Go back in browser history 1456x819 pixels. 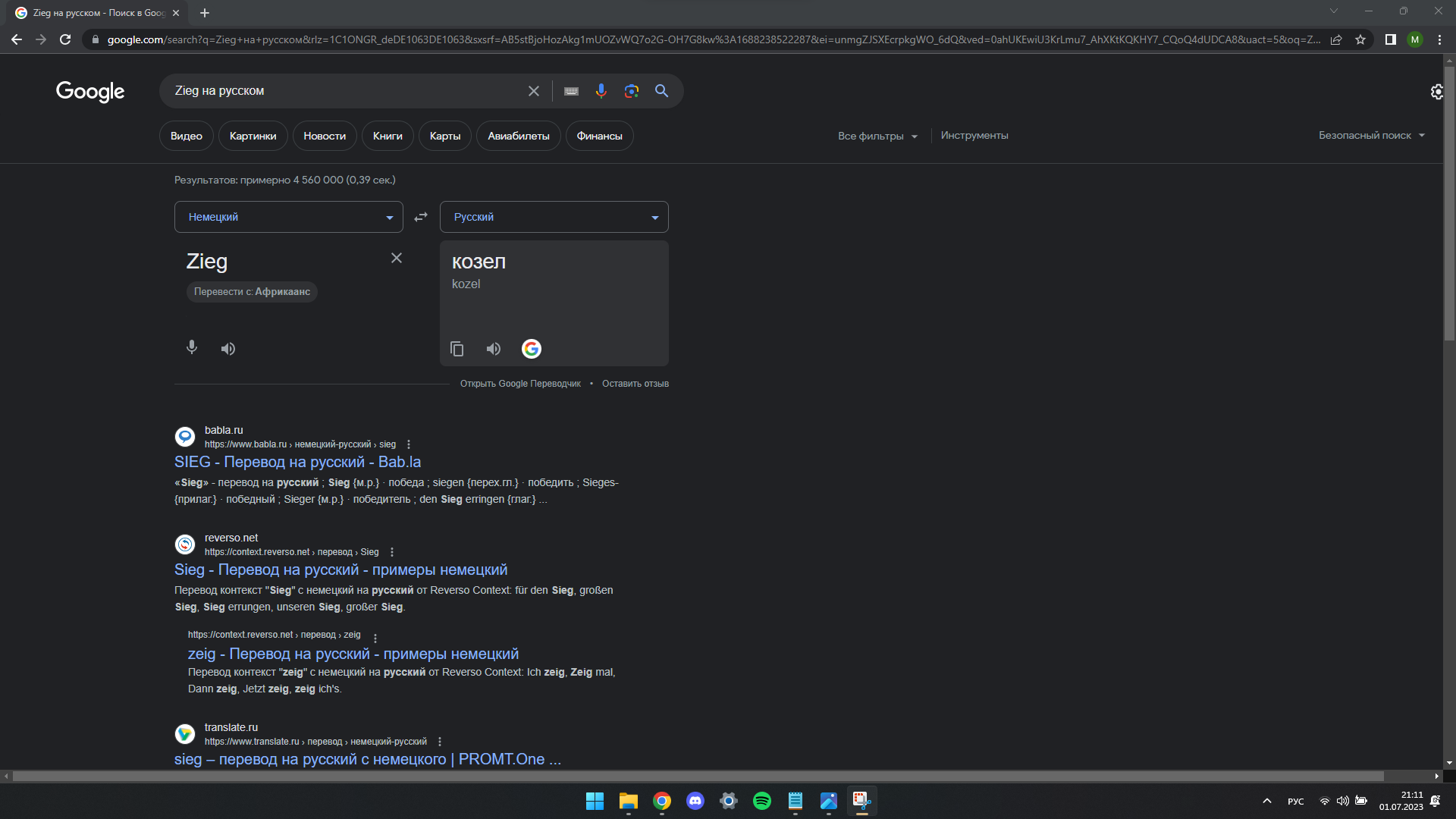coord(17,39)
